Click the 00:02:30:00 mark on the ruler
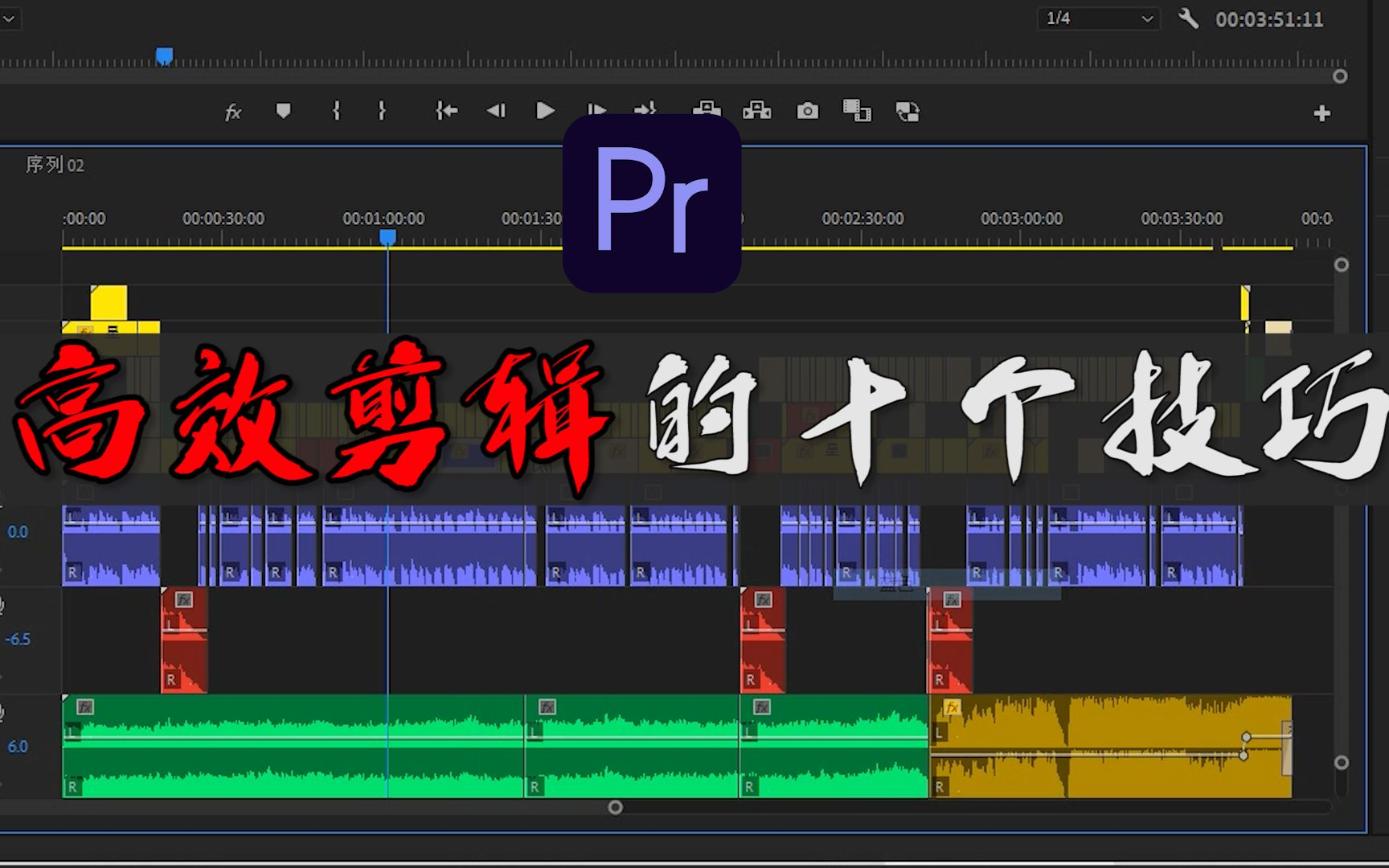 coord(862,219)
